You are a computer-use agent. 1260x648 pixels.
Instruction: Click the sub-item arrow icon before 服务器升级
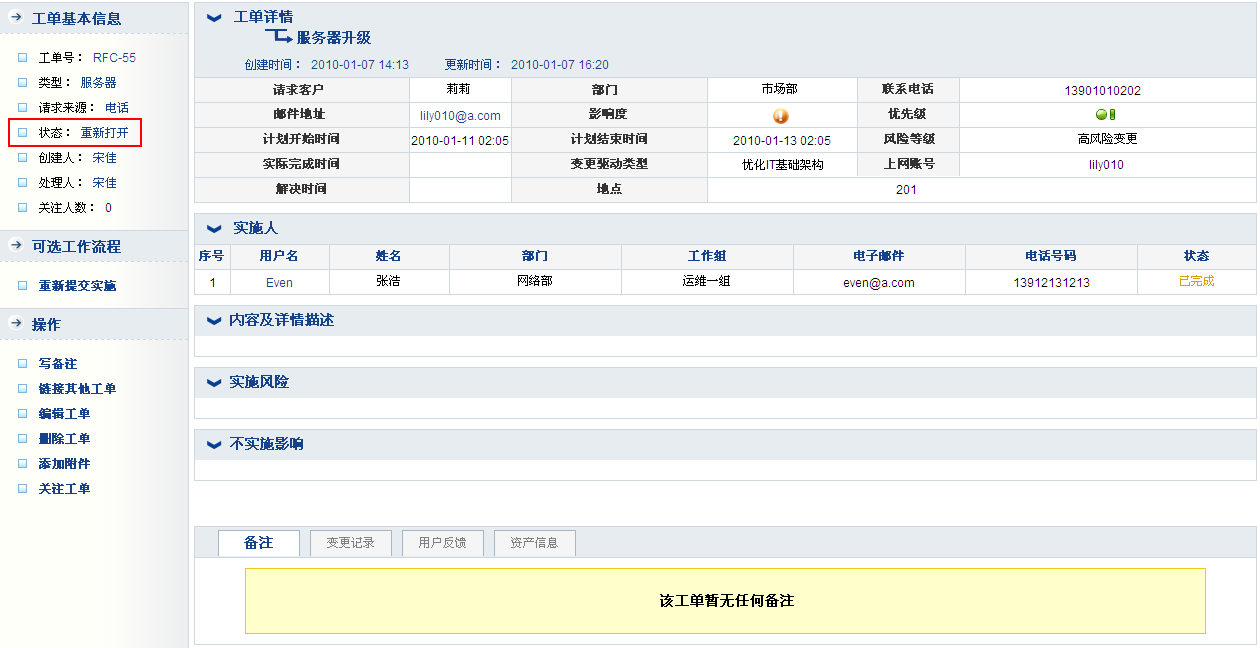tap(278, 38)
